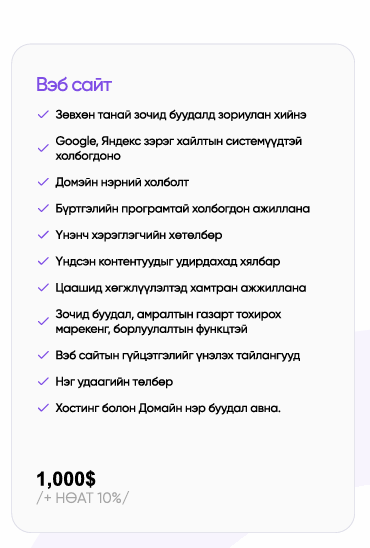Click the Бүртгэлийн програмтай холбогдон ажиллана text
Image resolution: width=370 pixels, height=548 pixels.
coord(183,209)
